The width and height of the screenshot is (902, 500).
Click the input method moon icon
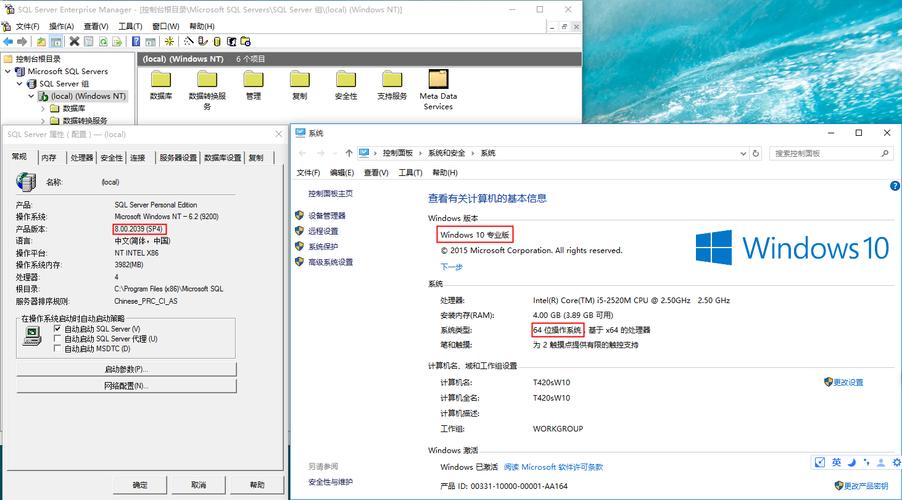click(851, 462)
